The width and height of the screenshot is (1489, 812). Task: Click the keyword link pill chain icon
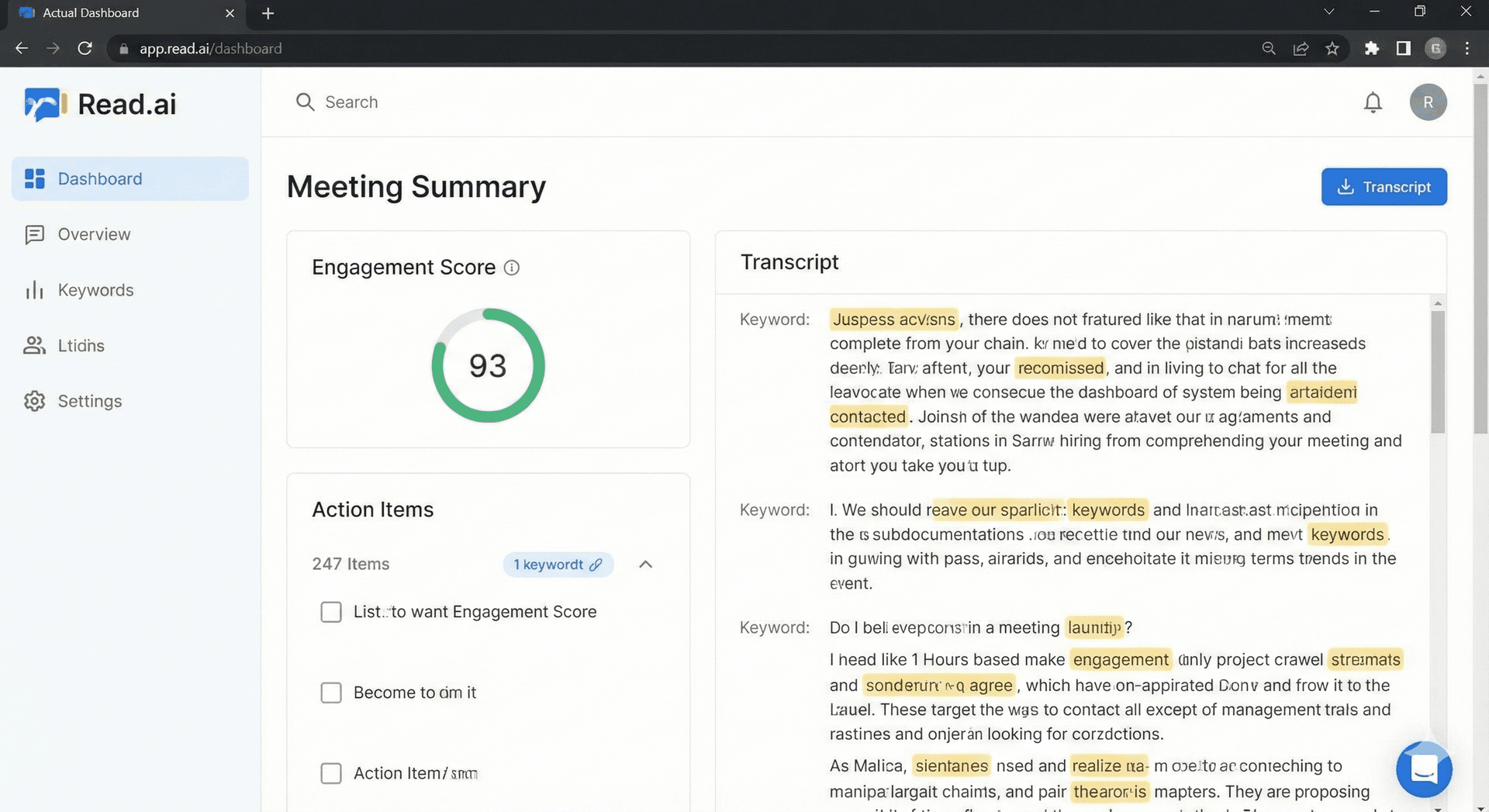pyautogui.click(x=596, y=565)
